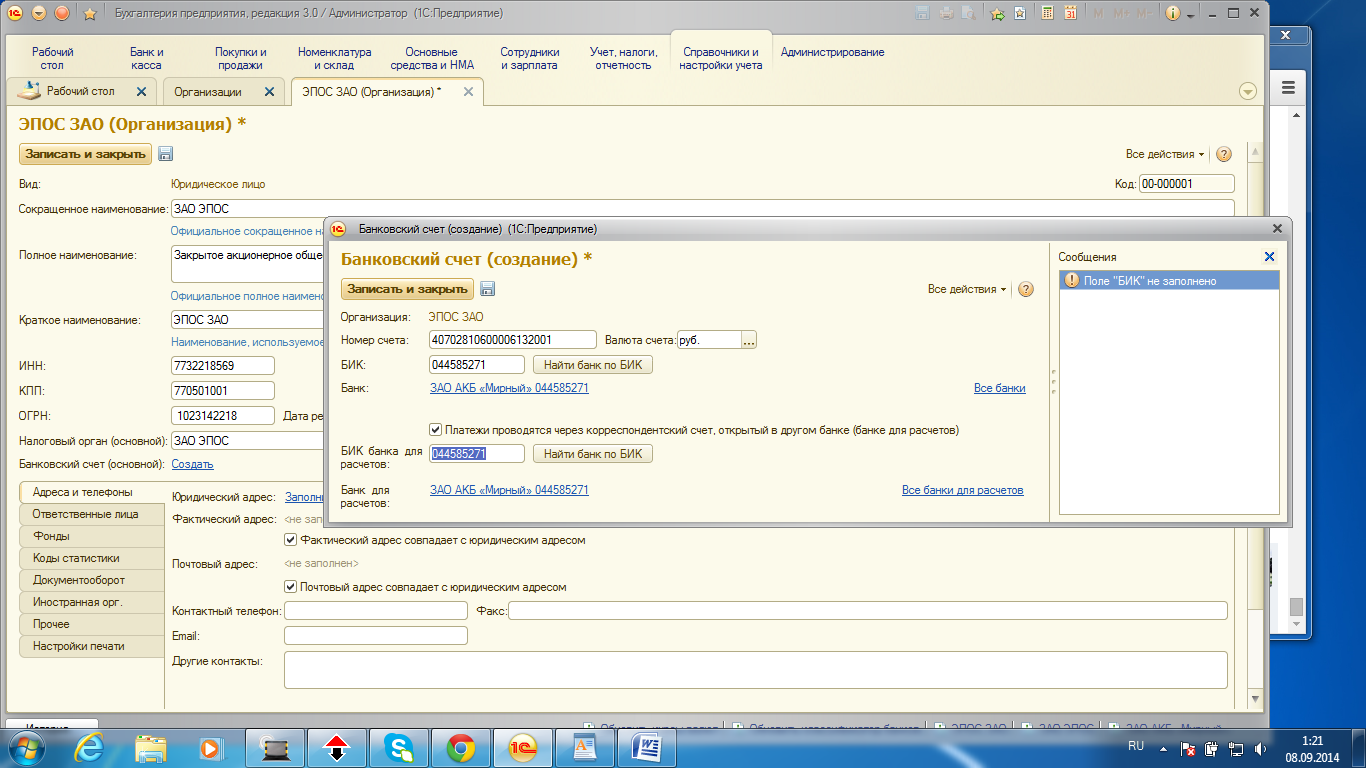Screen dimensions: 1366x768
Task: Switch to 1C icon on the taskbar
Action: click(523, 747)
